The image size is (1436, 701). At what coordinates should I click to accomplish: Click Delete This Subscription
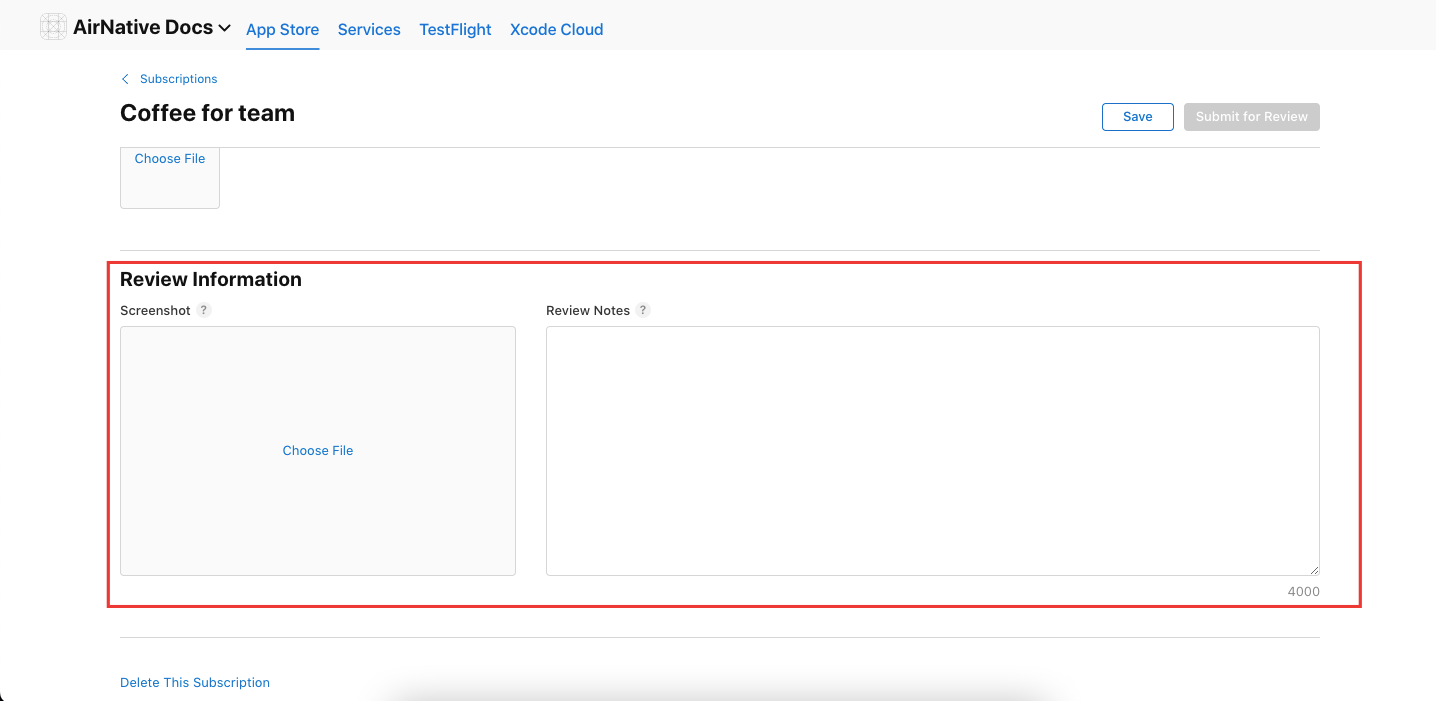click(x=195, y=683)
